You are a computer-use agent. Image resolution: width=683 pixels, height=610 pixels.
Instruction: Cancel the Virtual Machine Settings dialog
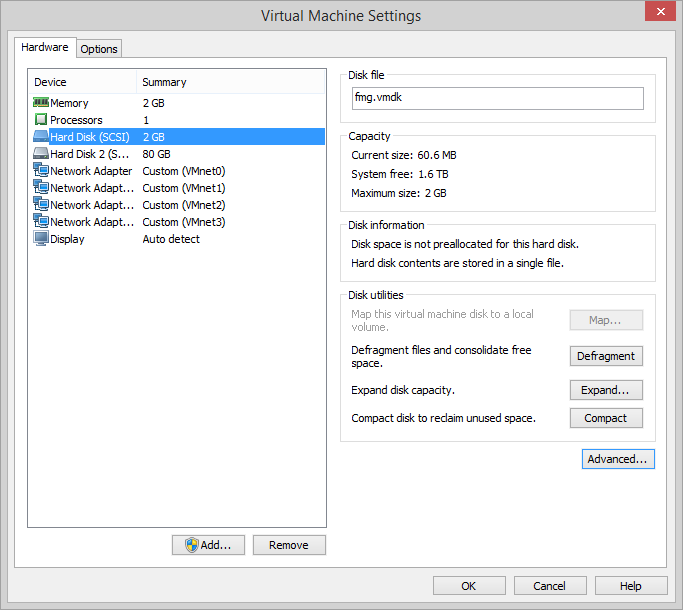coord(550,586)
